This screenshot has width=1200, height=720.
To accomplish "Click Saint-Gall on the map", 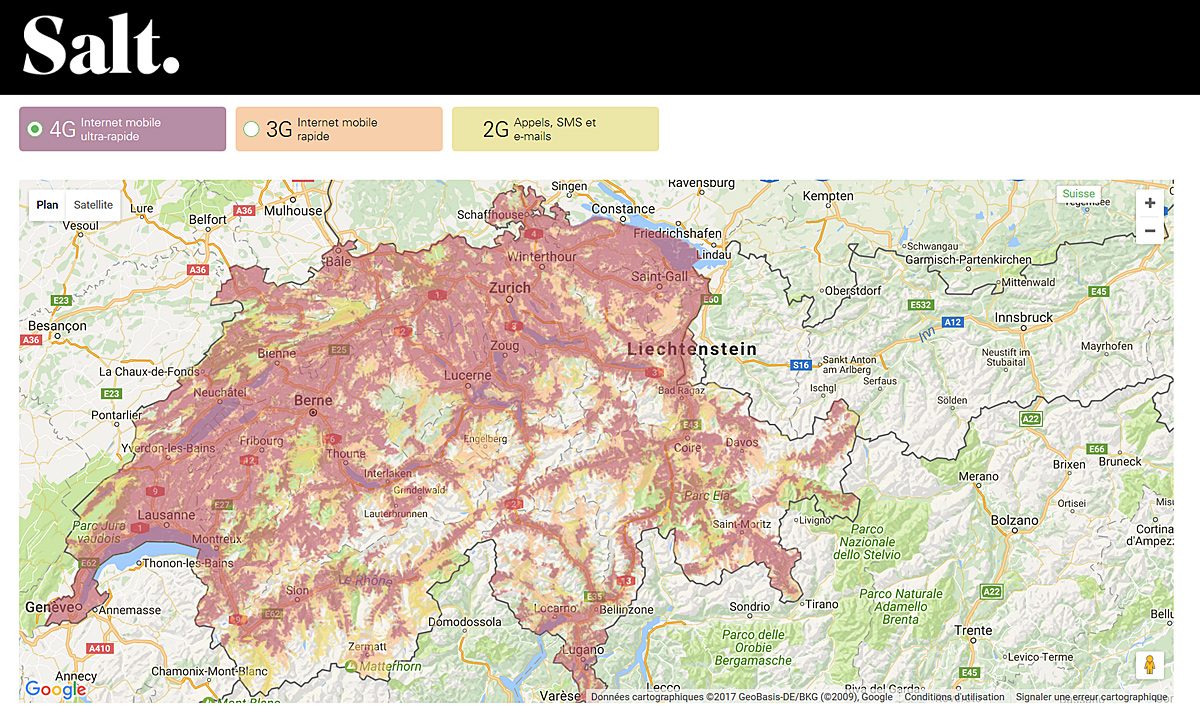I will [660, 276].
